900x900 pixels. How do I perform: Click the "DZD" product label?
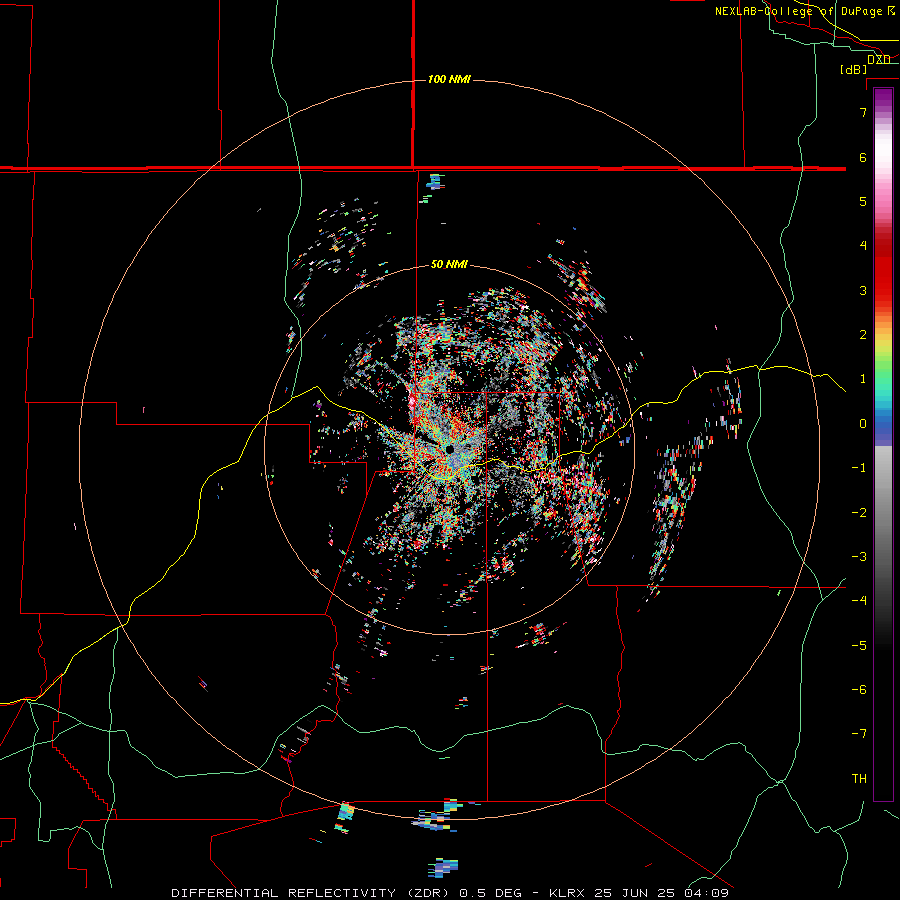click(879, 59)
